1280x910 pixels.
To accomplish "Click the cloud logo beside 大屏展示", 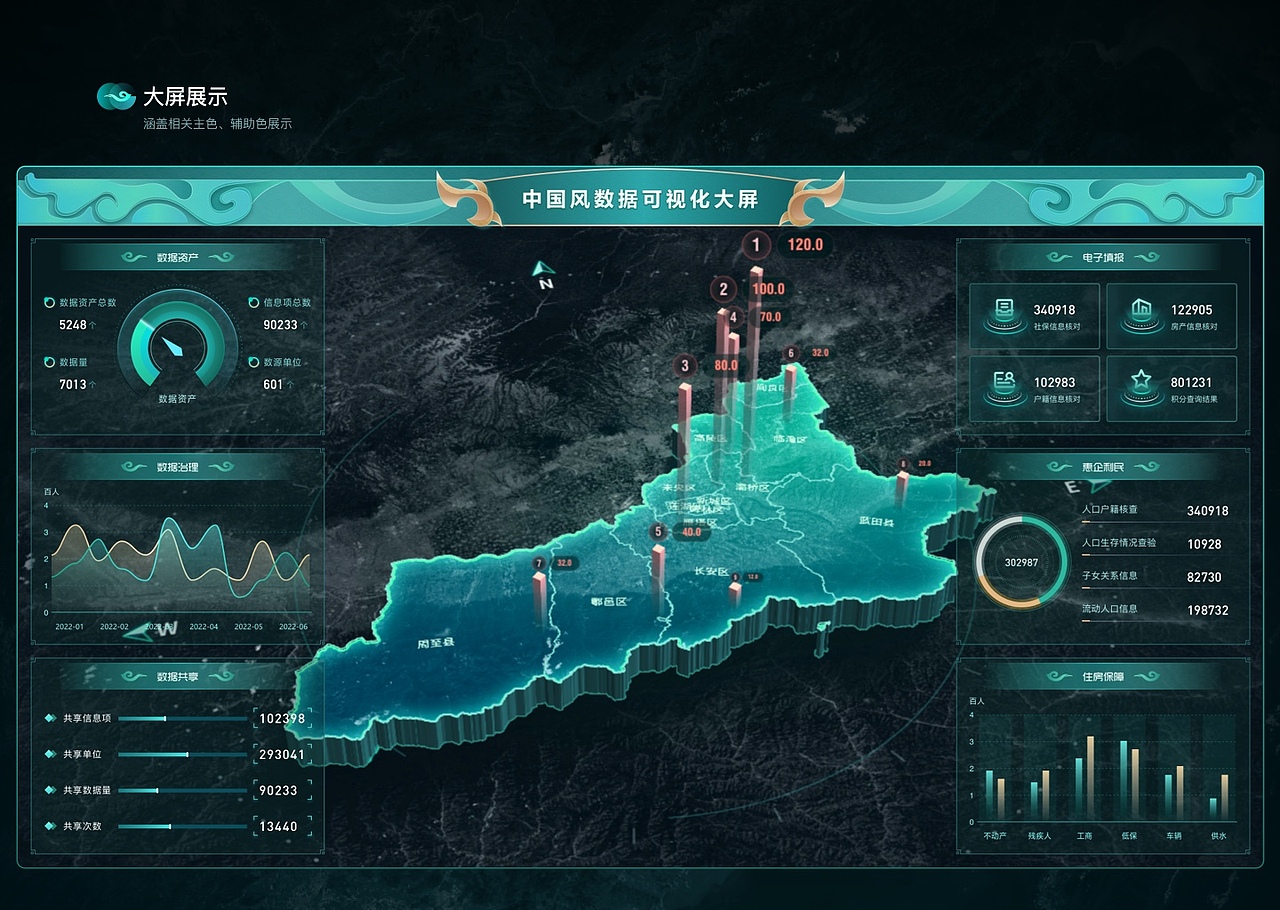I will pyautogui.click(x=116, y=96).
